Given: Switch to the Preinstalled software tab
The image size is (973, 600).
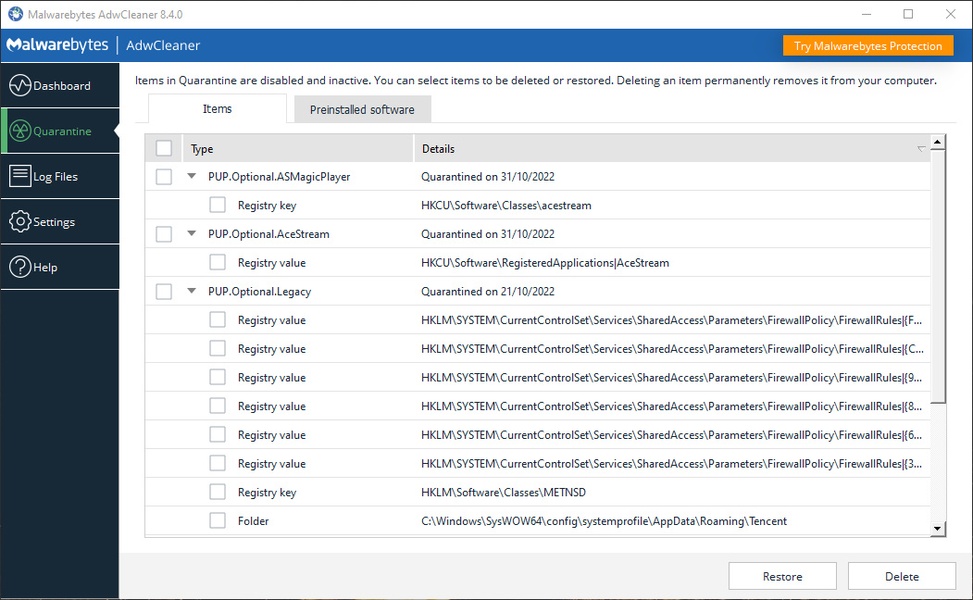Looking at the screenshot, I should click(x=362, y=110).
